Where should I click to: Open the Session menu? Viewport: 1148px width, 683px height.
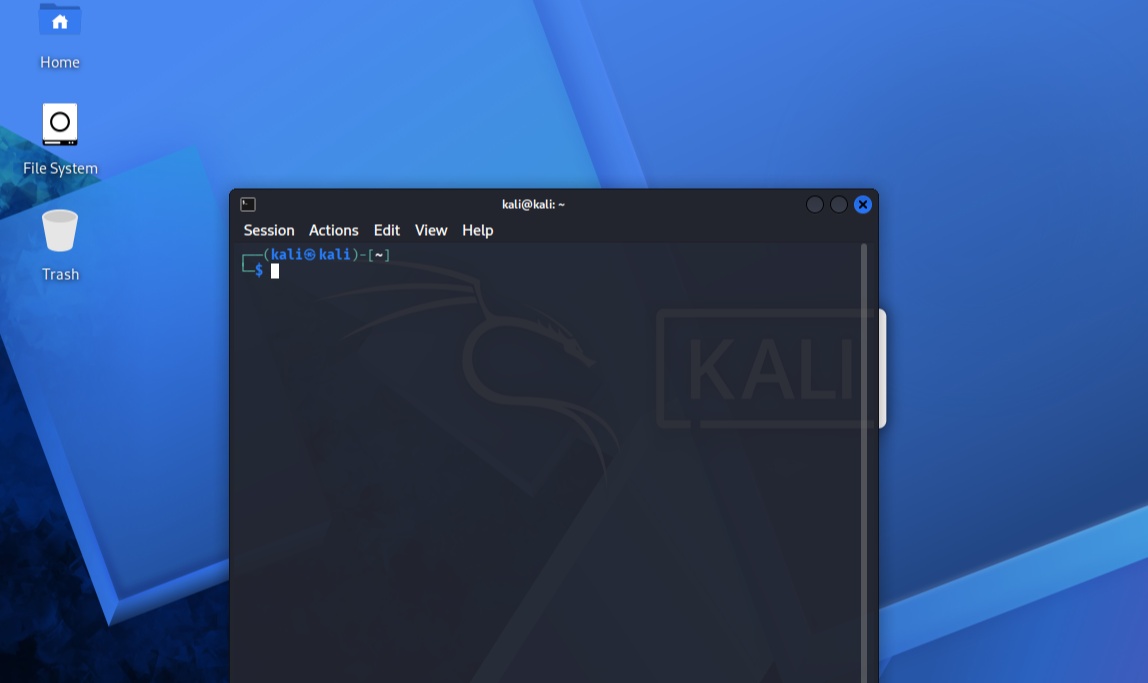269,230
